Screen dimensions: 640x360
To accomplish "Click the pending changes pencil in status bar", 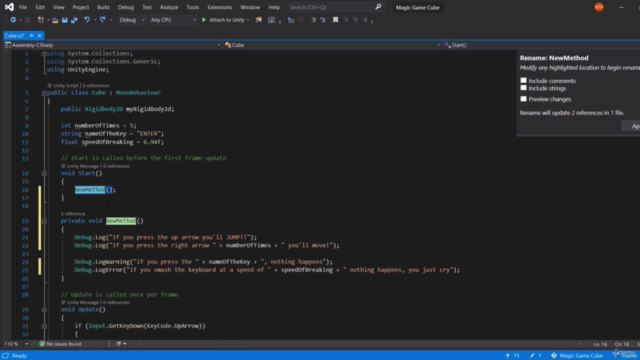I will (532, 356).
